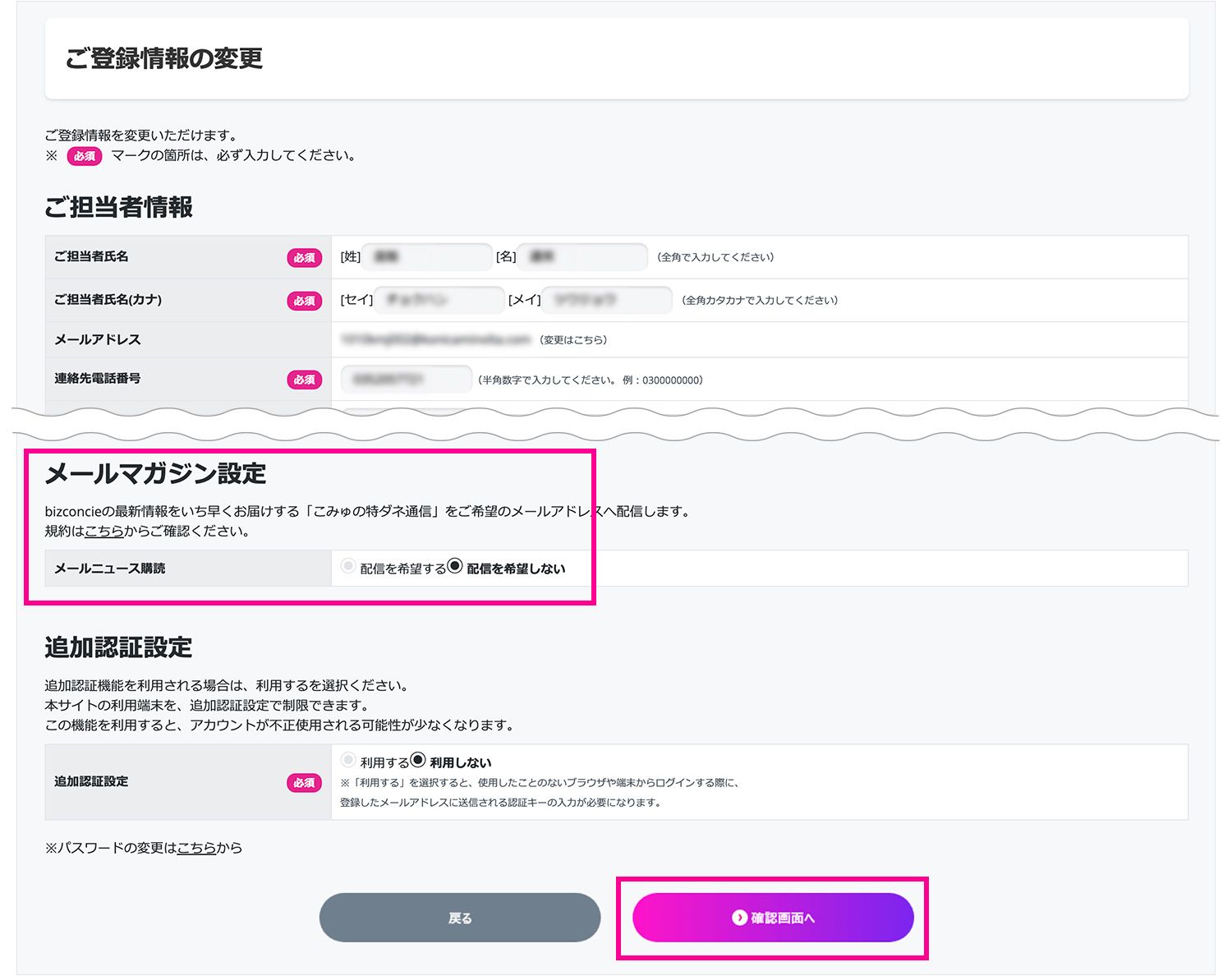
Task: Open the (変更はこちら) email change link
Action: pos(573,340)
